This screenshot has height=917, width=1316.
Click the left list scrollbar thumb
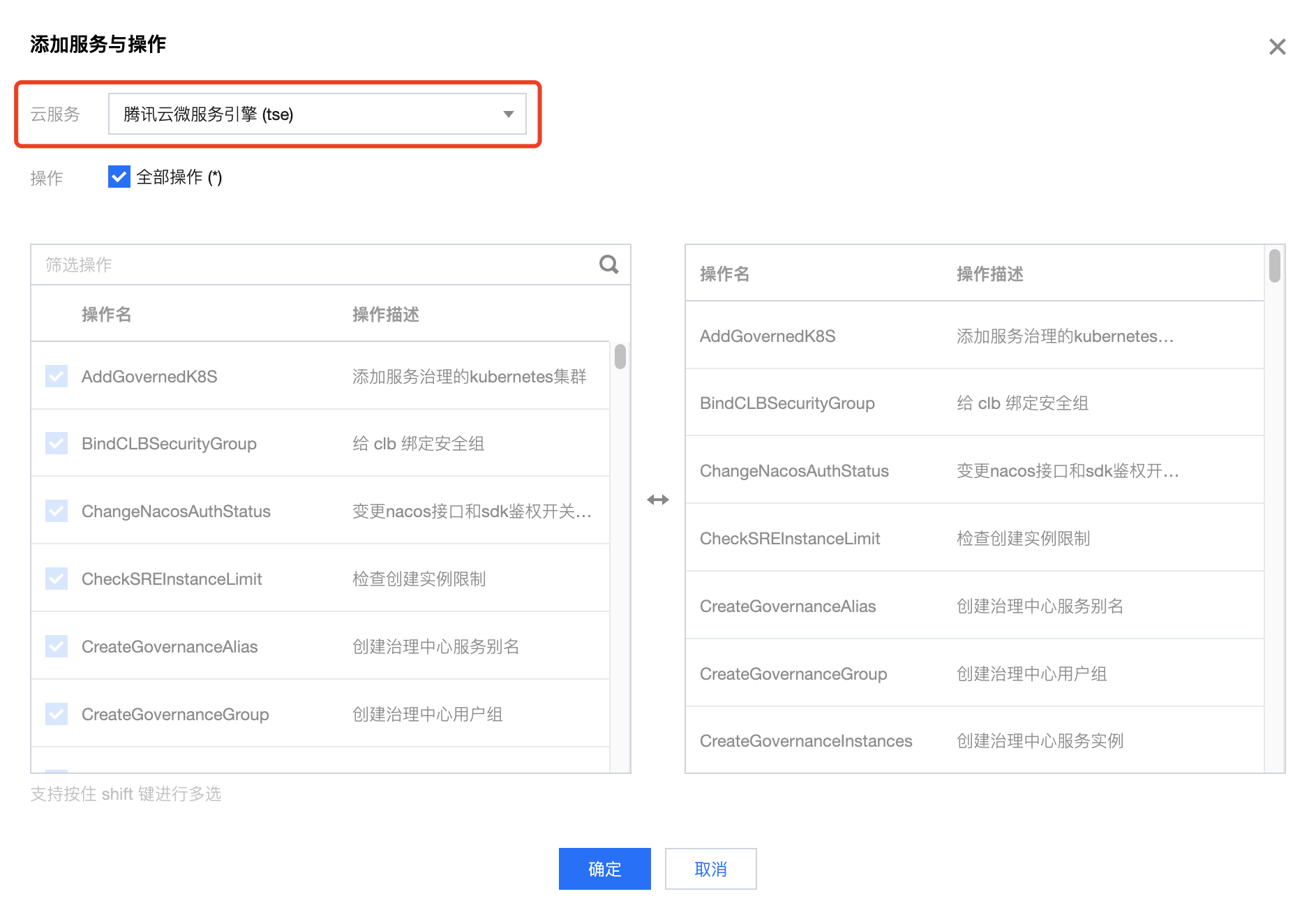point(620,356)
